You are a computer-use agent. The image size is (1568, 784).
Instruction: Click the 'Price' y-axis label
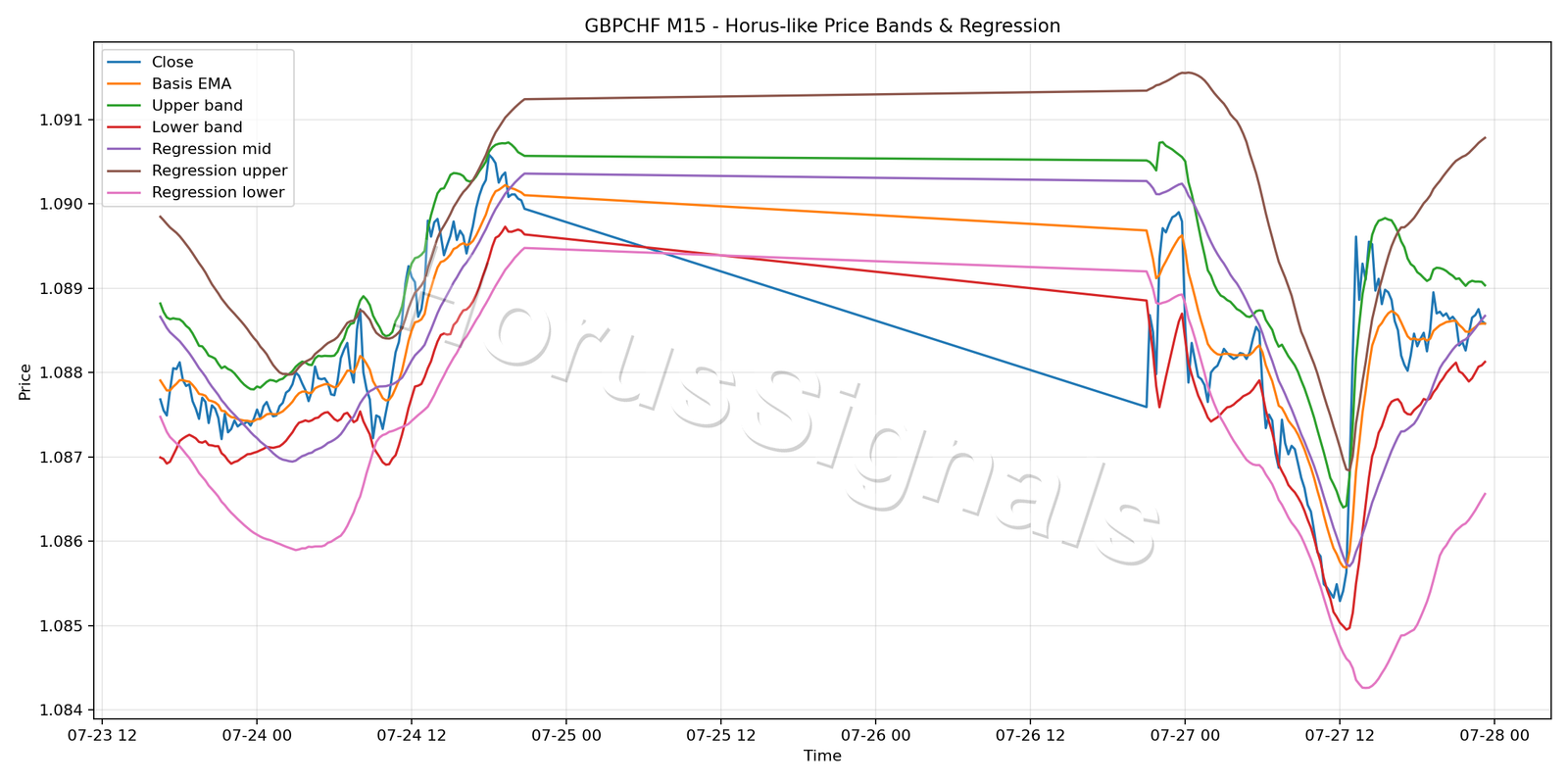click(x=24, y=382)
